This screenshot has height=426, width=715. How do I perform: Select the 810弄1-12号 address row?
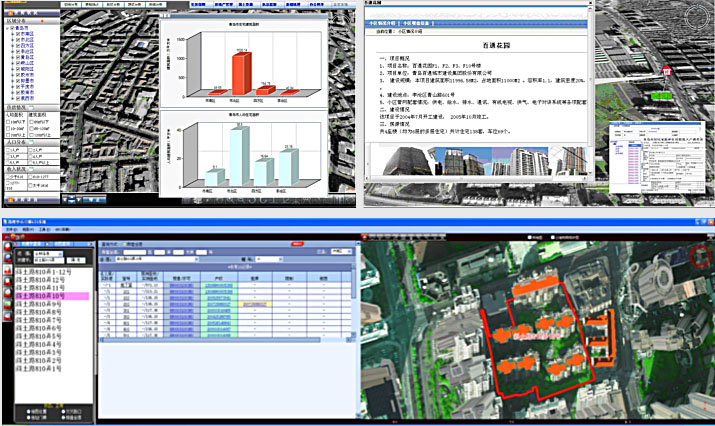click(44, 272)
